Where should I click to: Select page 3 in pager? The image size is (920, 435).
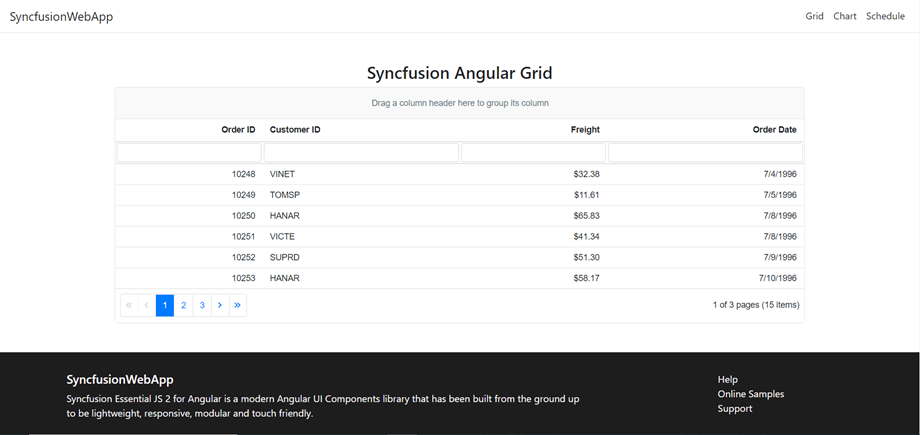click(202, 305)
